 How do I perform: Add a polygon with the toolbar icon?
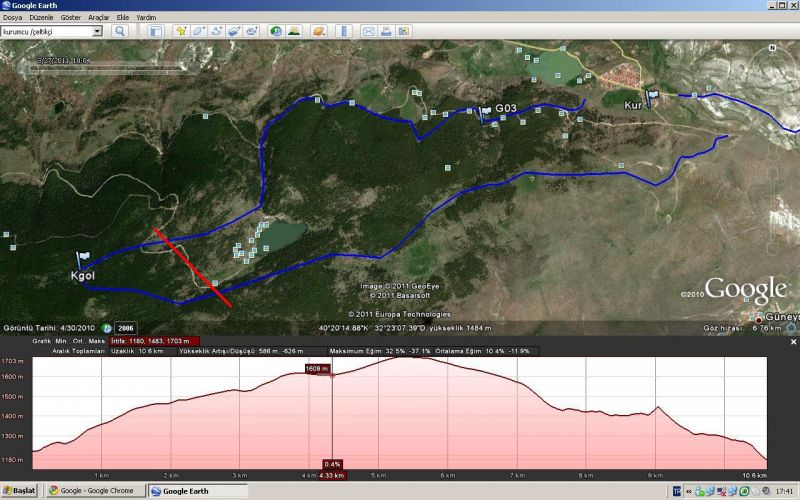(198, 31)
